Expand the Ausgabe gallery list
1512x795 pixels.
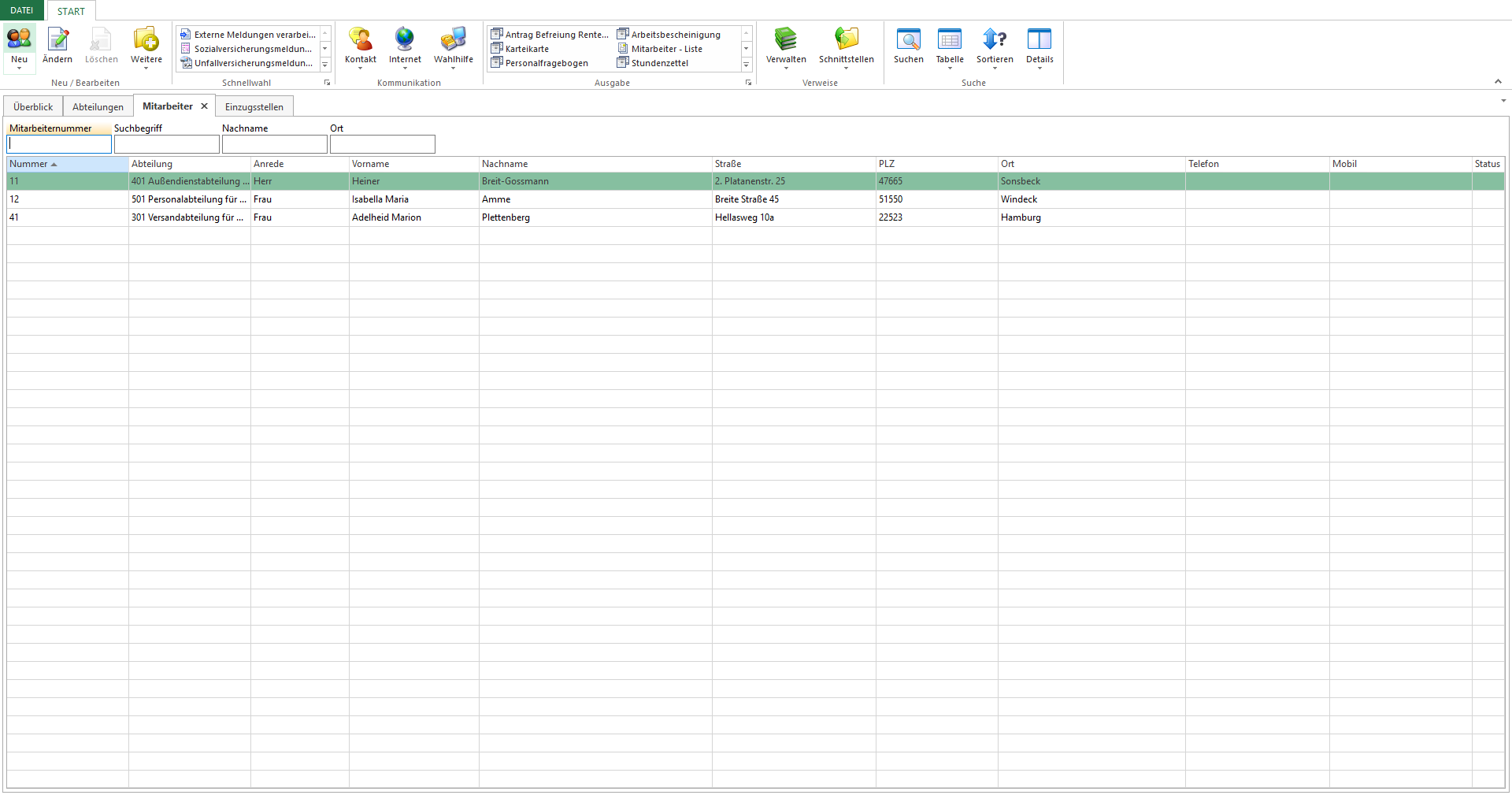point(747,65)
